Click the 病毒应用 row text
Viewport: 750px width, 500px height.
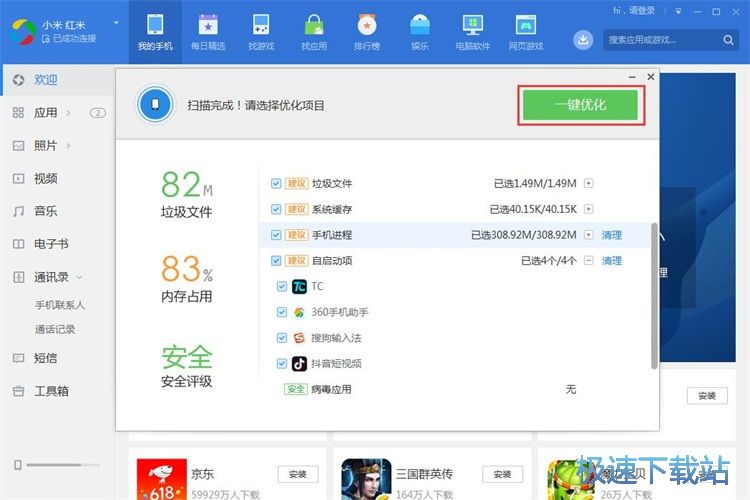(331, 389)
